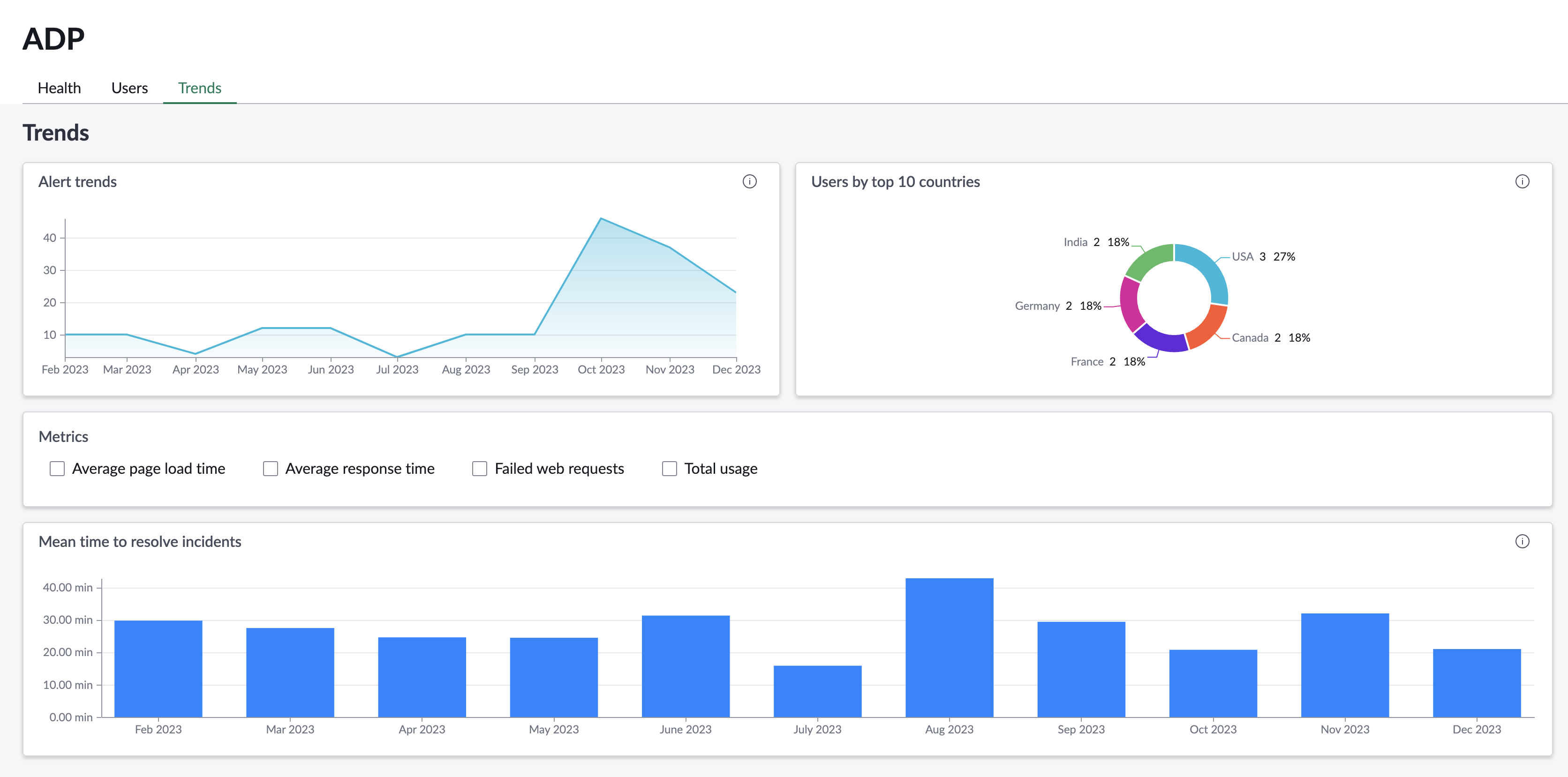Select the Apr 2023 resolve-time bar

pyautogui.click(x=422, y=677)
